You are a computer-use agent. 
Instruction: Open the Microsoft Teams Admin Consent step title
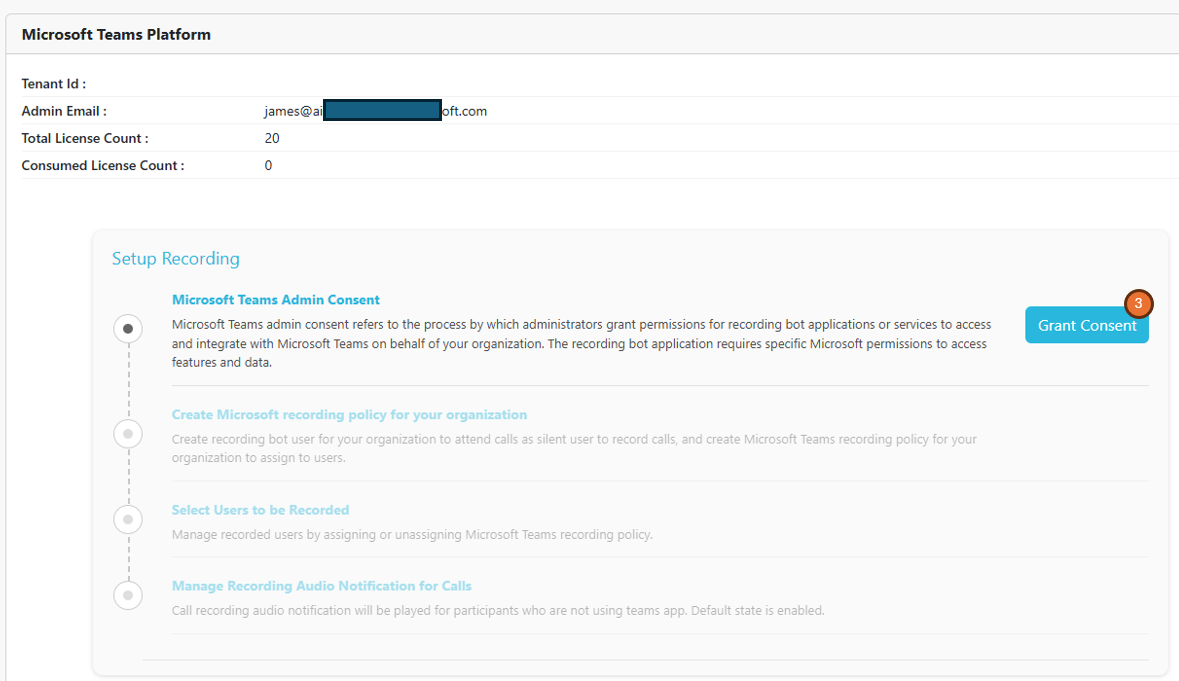[276, 300]
